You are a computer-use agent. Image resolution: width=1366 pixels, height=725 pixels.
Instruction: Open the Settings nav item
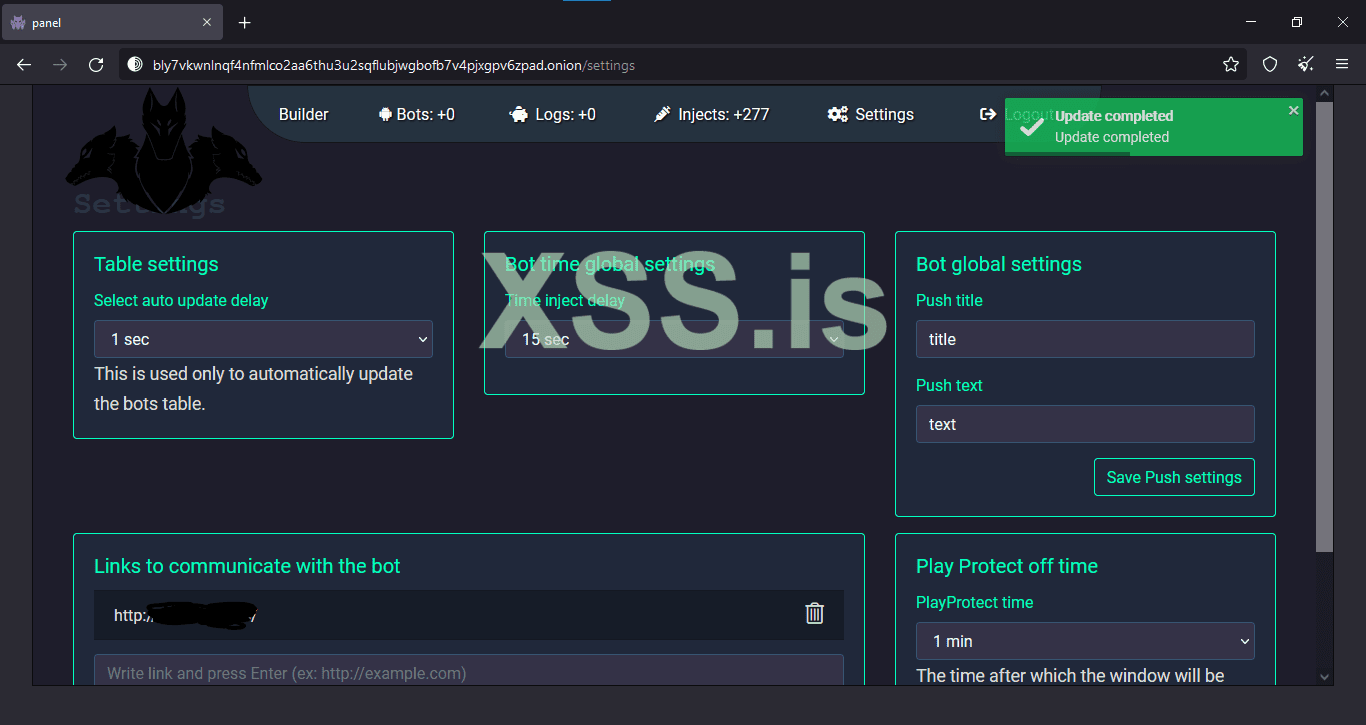870,114
